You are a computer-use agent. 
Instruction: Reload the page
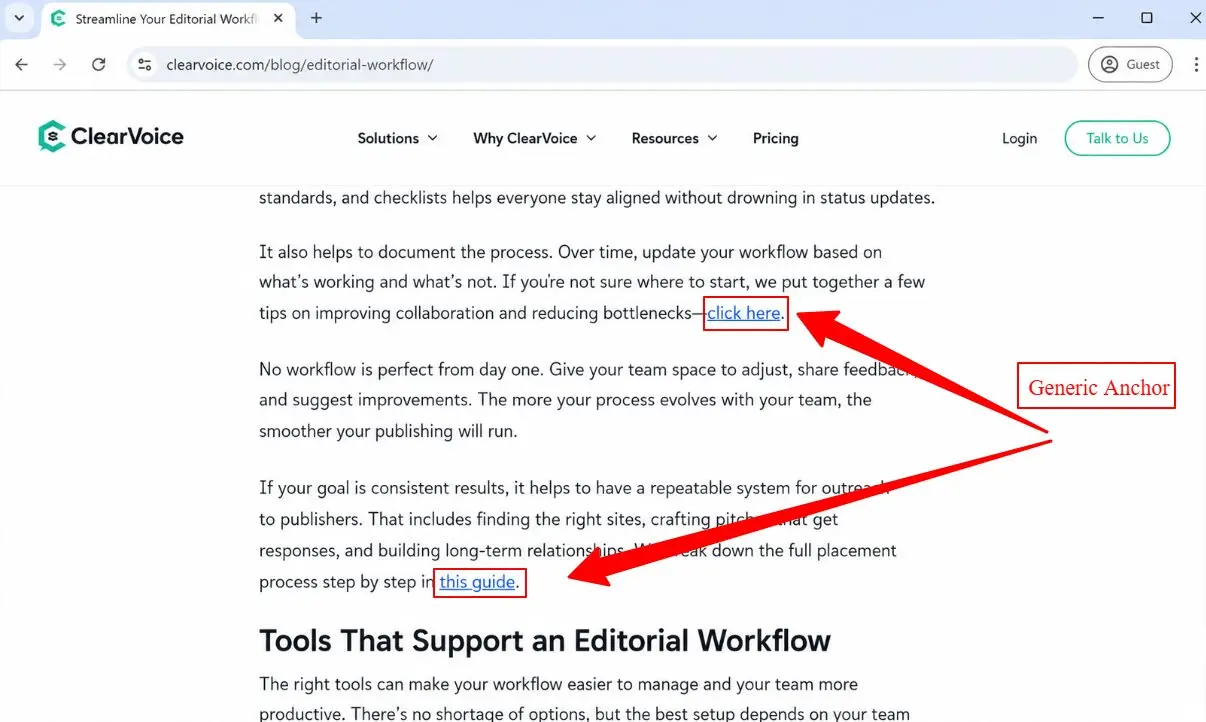98,64
